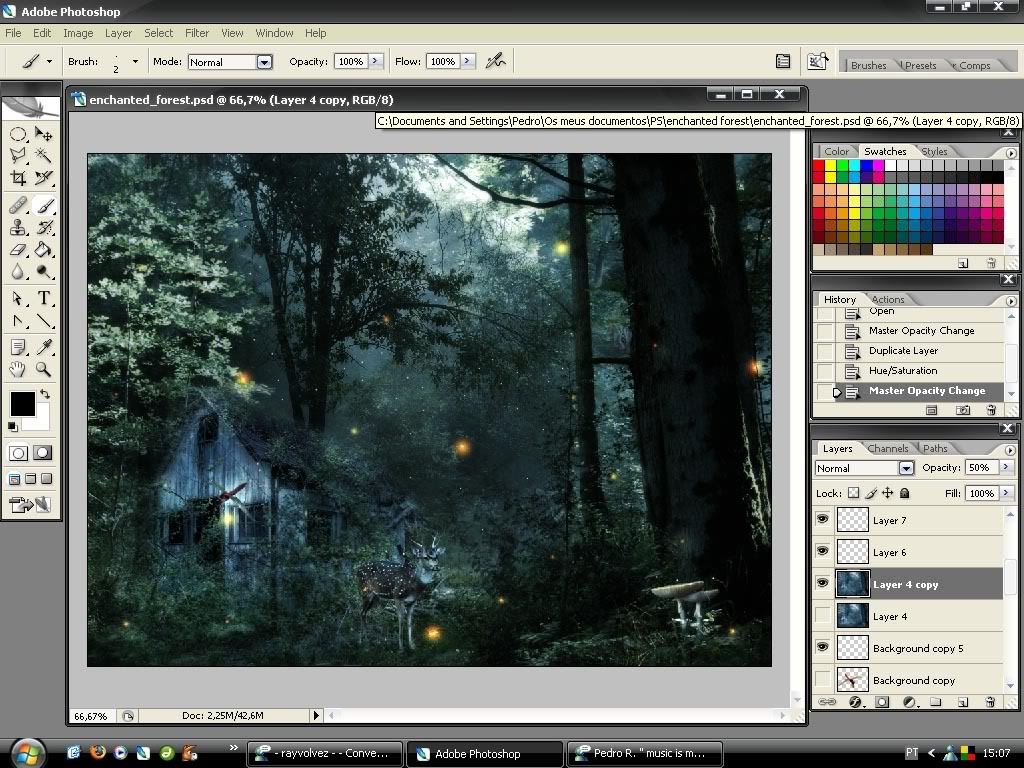This screenshot has width=1024, height=768.
Task: Open the Layer menu
Action: pyautogui.click(x=118, y=33)
